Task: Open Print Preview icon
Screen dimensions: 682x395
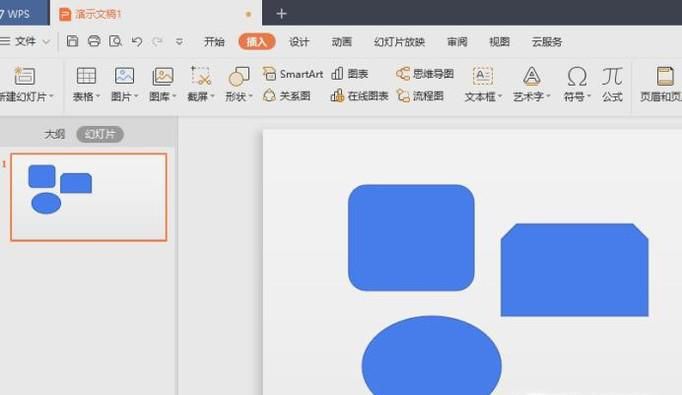Action: (115, 41)
